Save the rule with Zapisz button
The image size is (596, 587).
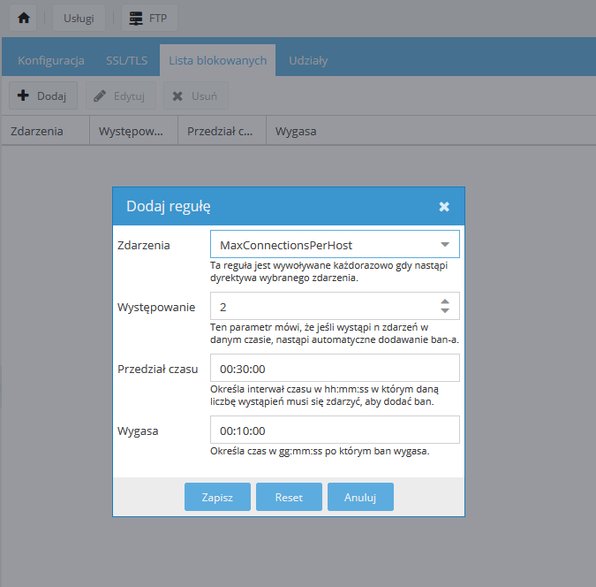pyautogui.click(x=217, y=497)
